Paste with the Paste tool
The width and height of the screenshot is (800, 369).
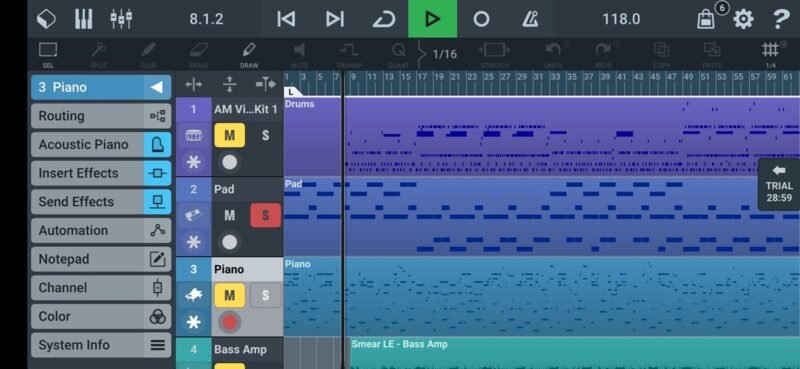click(x=712, y=55)
